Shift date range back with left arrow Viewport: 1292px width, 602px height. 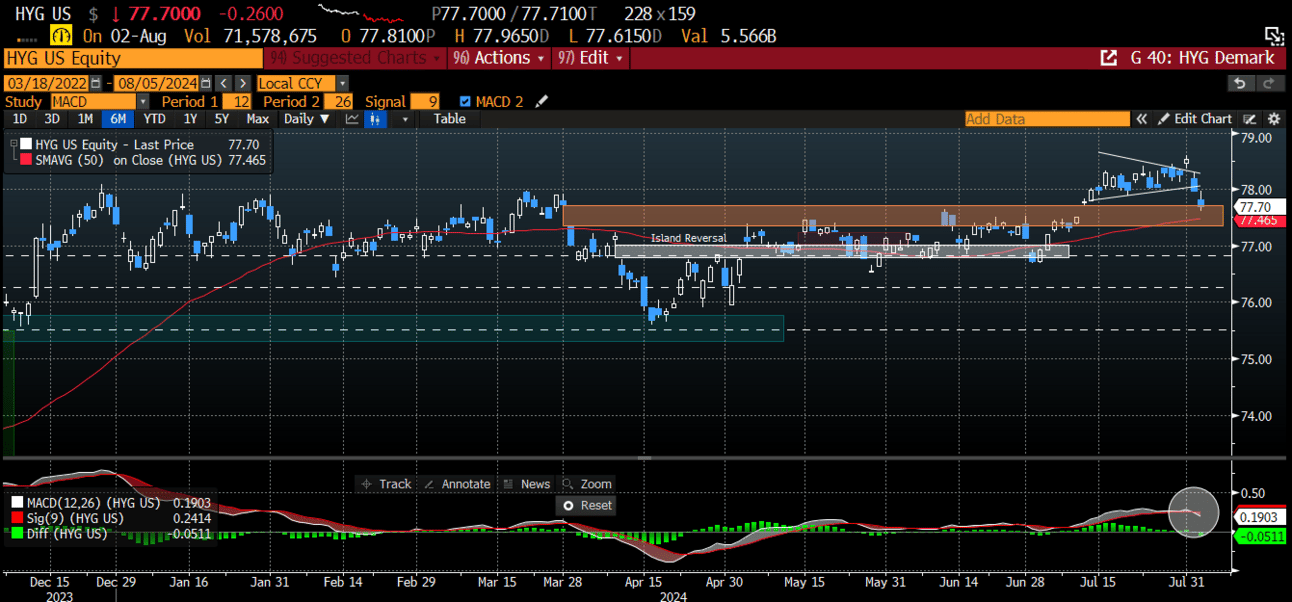point(224,83)
